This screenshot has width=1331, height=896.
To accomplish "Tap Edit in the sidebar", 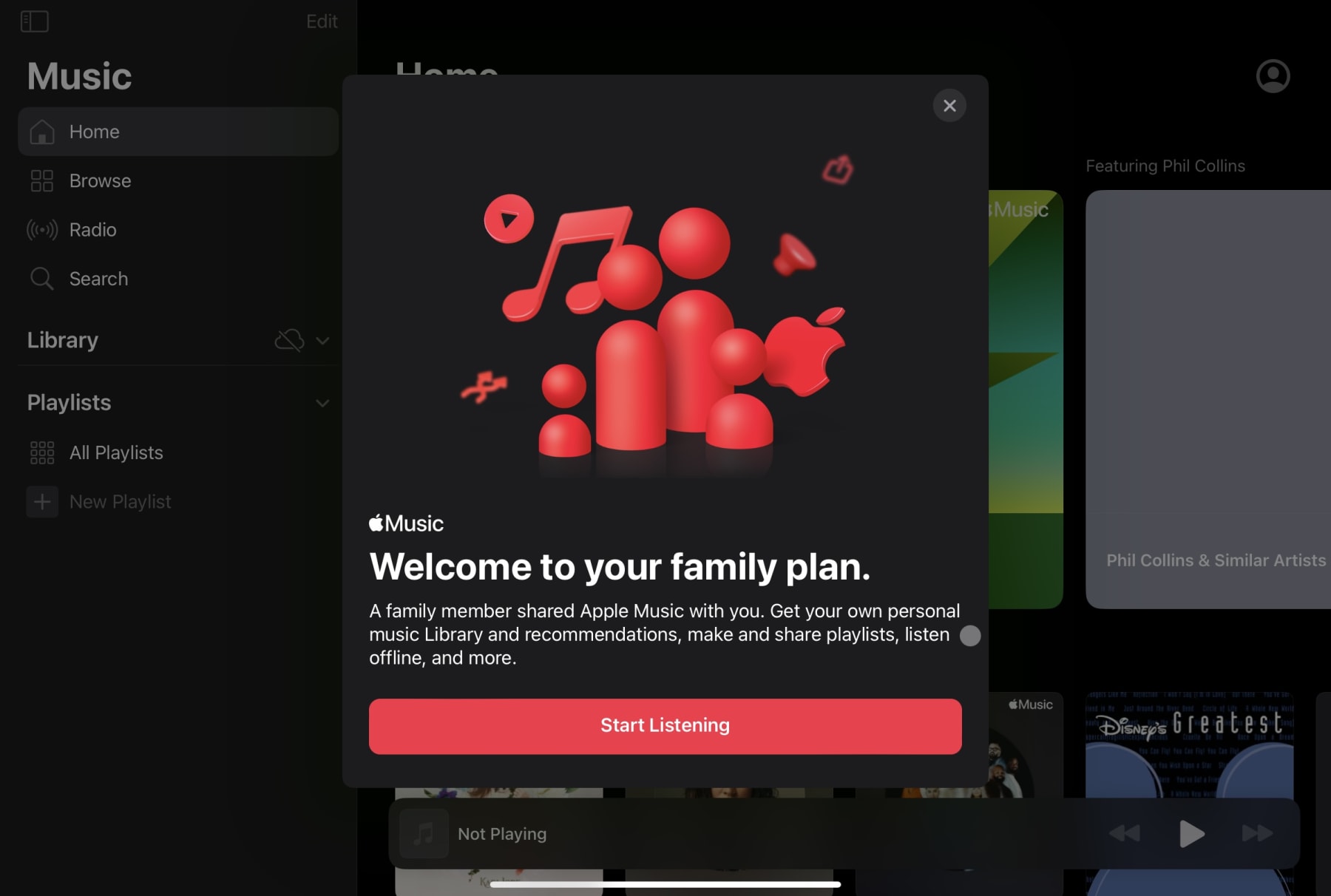I will click(322, 21).
